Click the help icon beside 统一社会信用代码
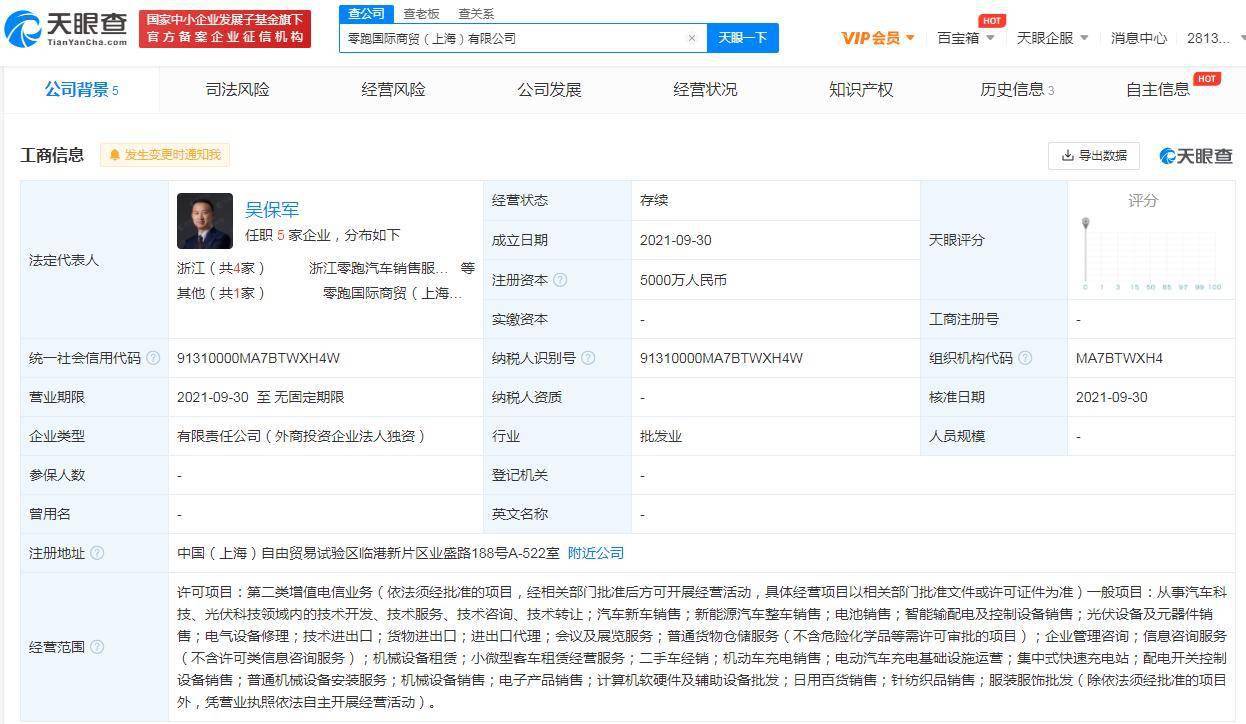The width and height of the screenshot is (1246, 724). click(153, 358)
